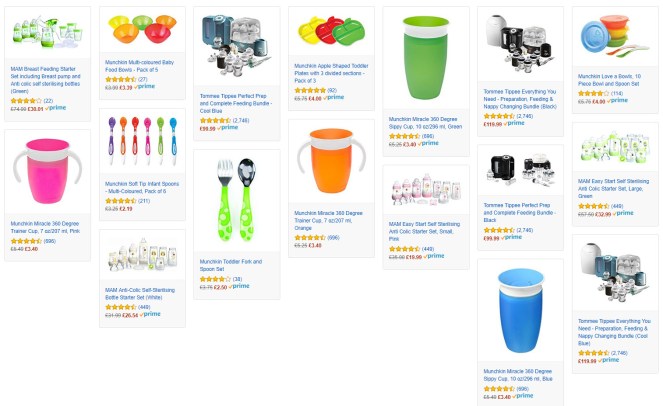Screen dimensions: 663x406
Task: Click star rating of Munchkin Toddler Fork set
Action: tap(215, 279)
